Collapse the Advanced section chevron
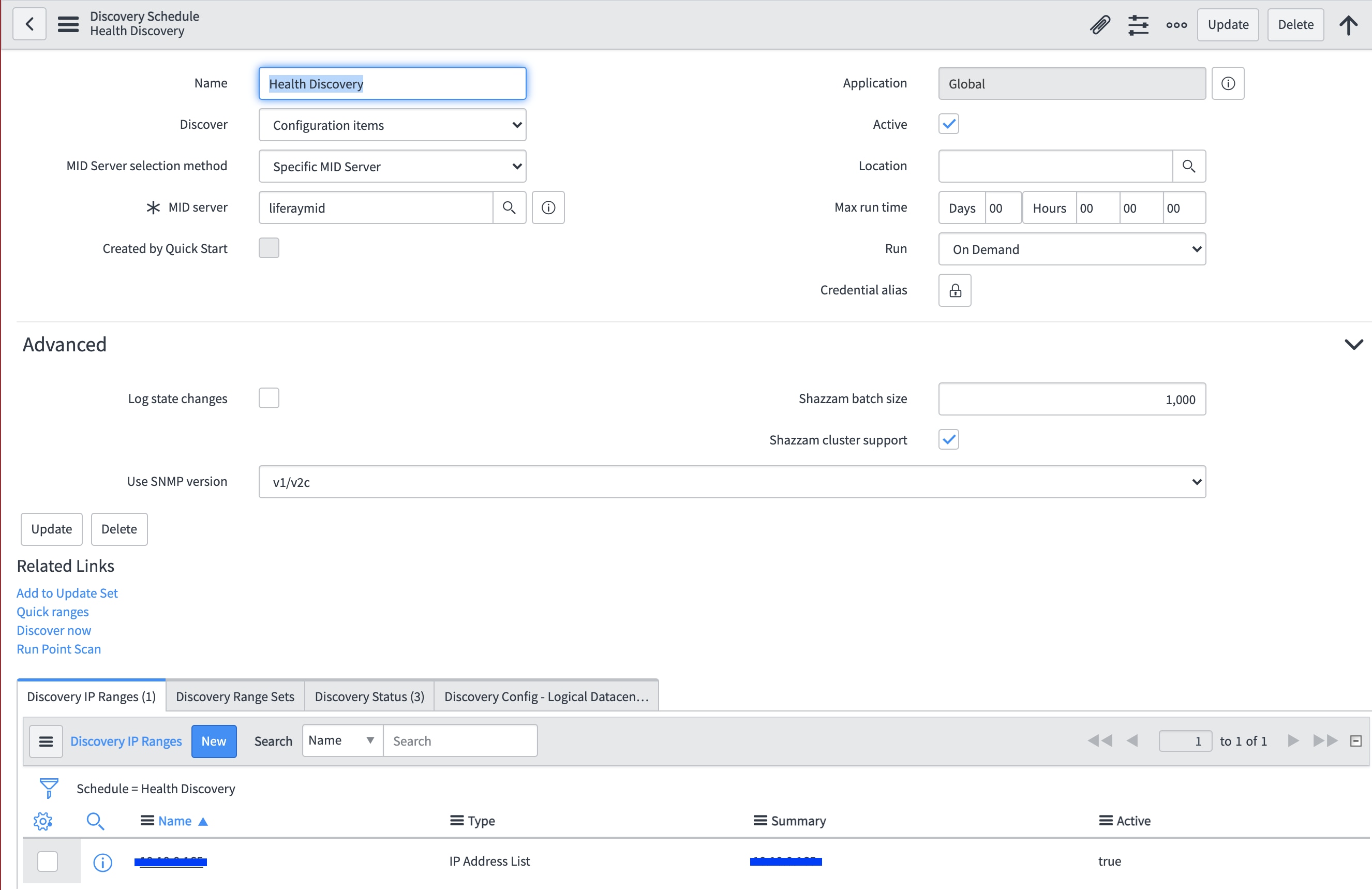The width and height of the screenshot is (1372, 890). (1354, 344)
